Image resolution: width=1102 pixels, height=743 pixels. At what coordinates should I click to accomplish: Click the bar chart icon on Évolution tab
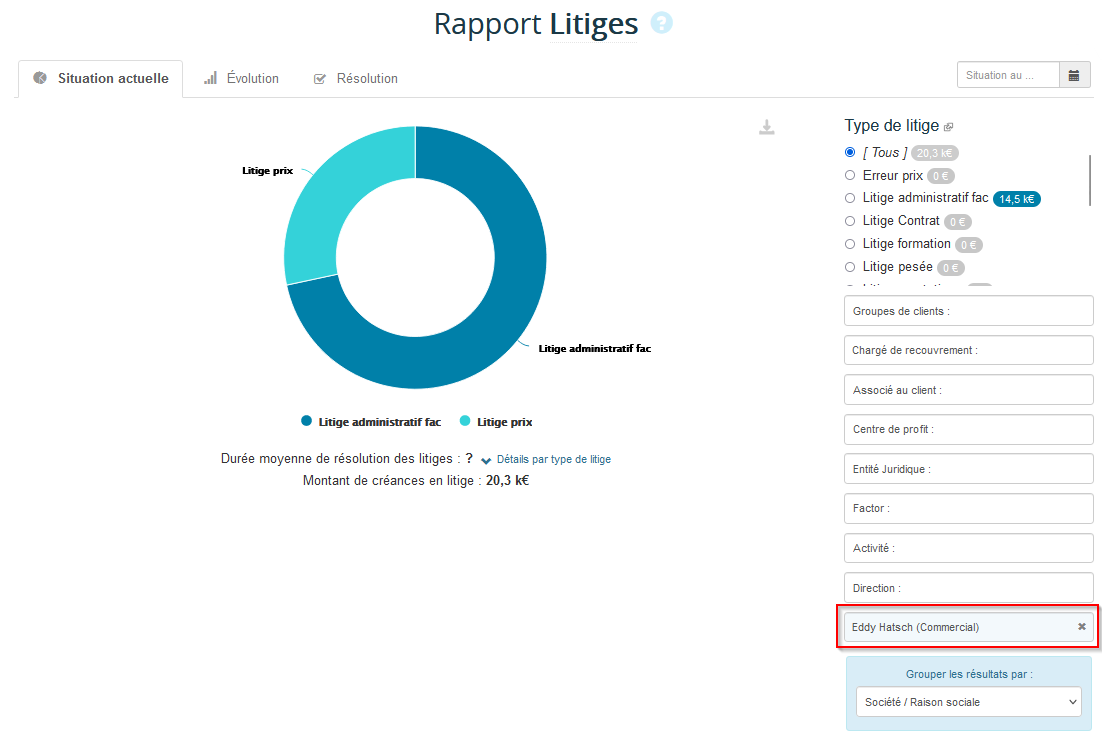point(208,77)
